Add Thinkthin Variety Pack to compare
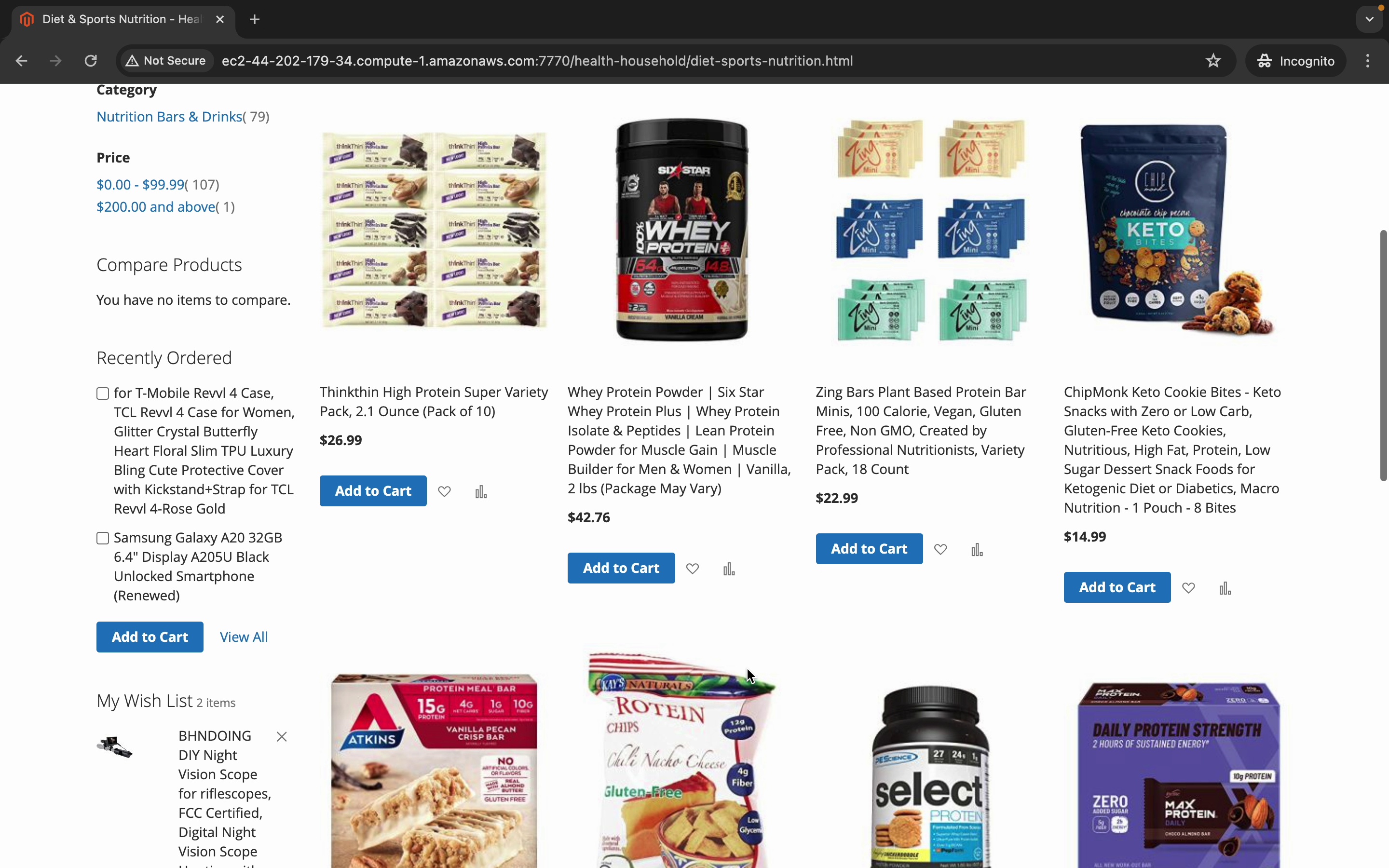The image size is (1389, 868). pos(481,491)
